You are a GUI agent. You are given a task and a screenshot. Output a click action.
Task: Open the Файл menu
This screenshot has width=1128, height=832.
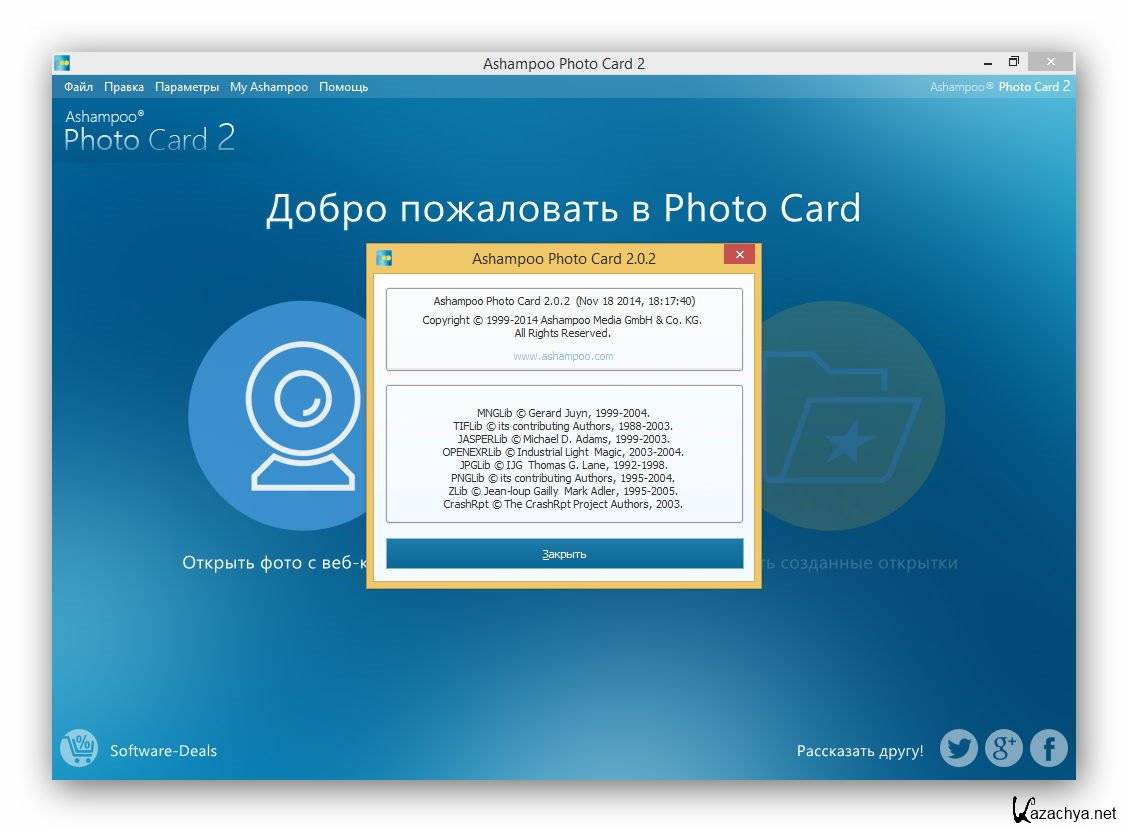[x=78, y=87]
